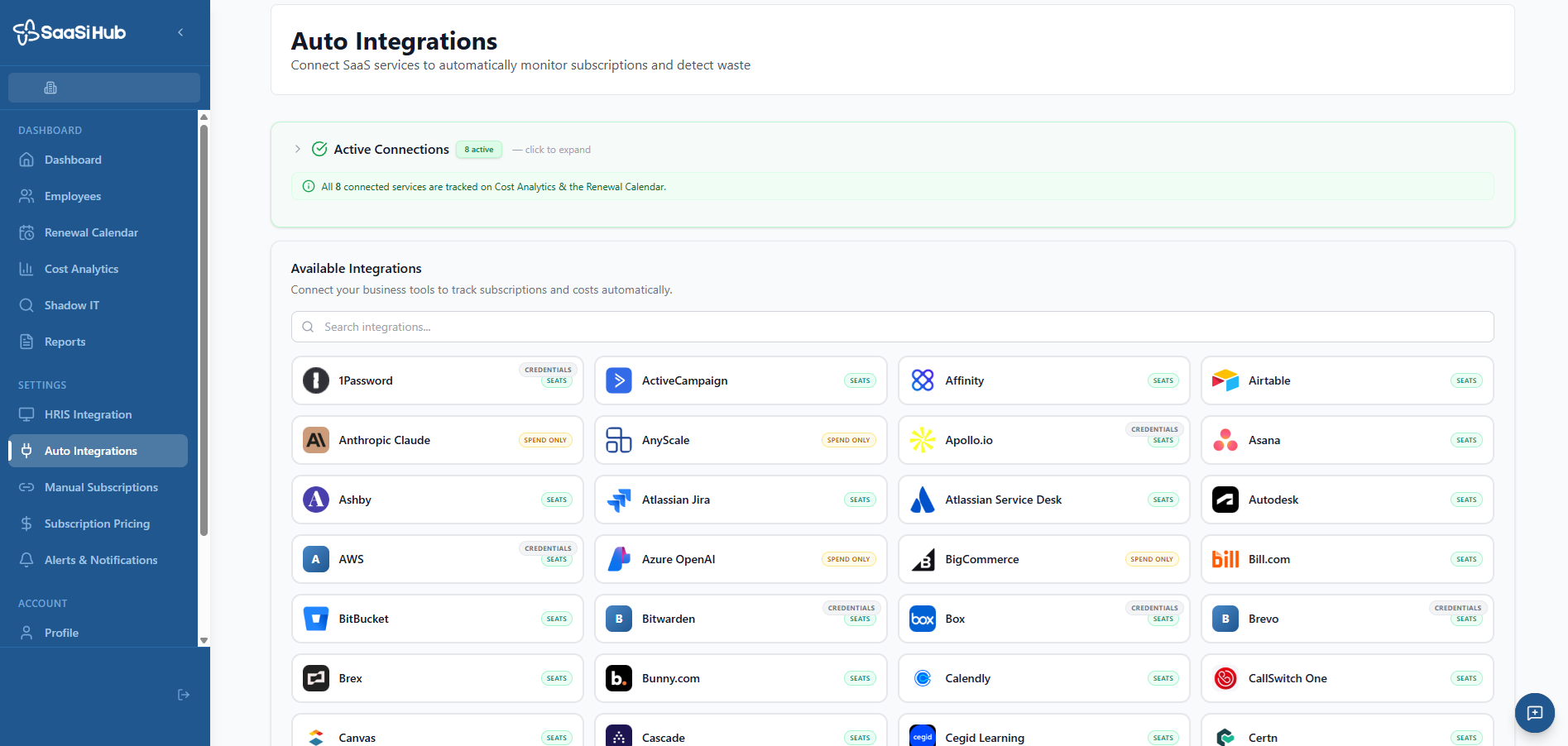Screen dimensions: 1568x746
Task: Click the CREDENTIALS tag on 1Password
Action: (548, 370)
